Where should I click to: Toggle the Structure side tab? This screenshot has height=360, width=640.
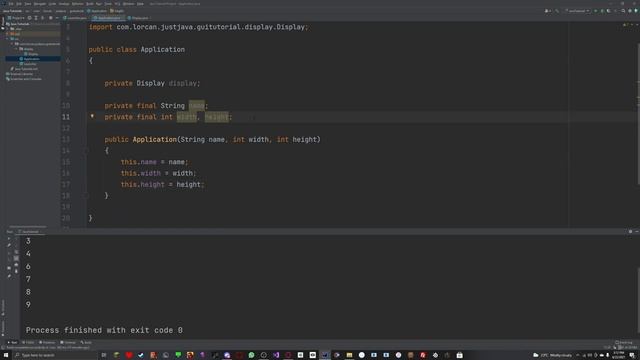3,307
